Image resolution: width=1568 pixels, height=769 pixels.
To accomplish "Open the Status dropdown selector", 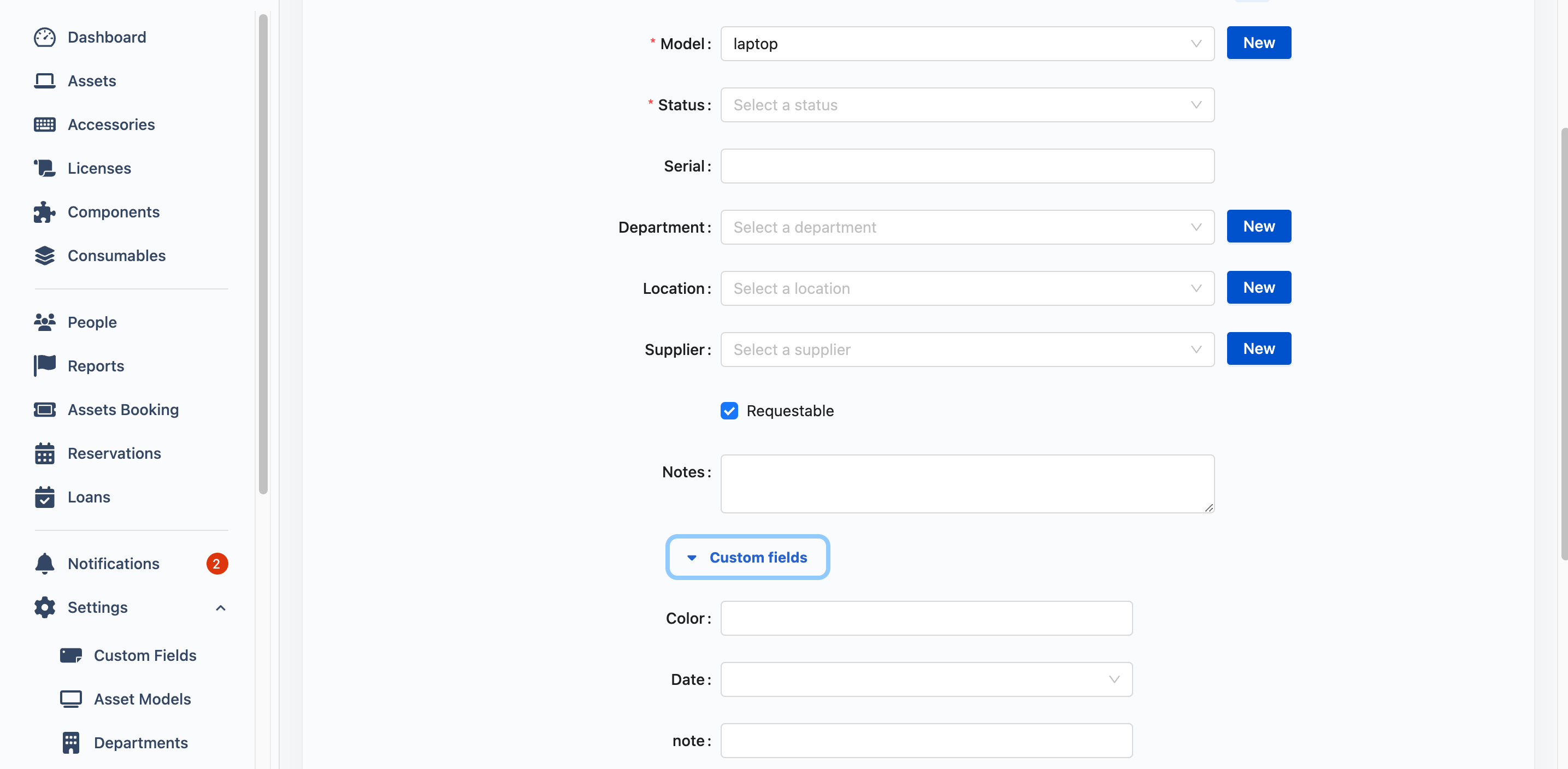I will pyautogui.click(x=967, y=104).
